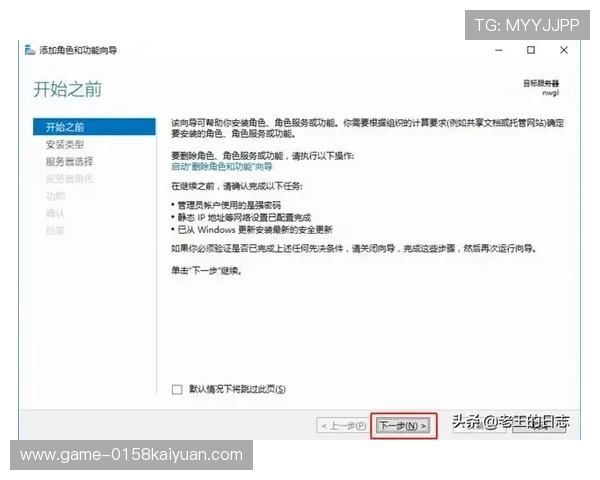The image size is (600, 480).
Task: Select 开始之前 in the wizard sidebar
Action: [94, 127]
